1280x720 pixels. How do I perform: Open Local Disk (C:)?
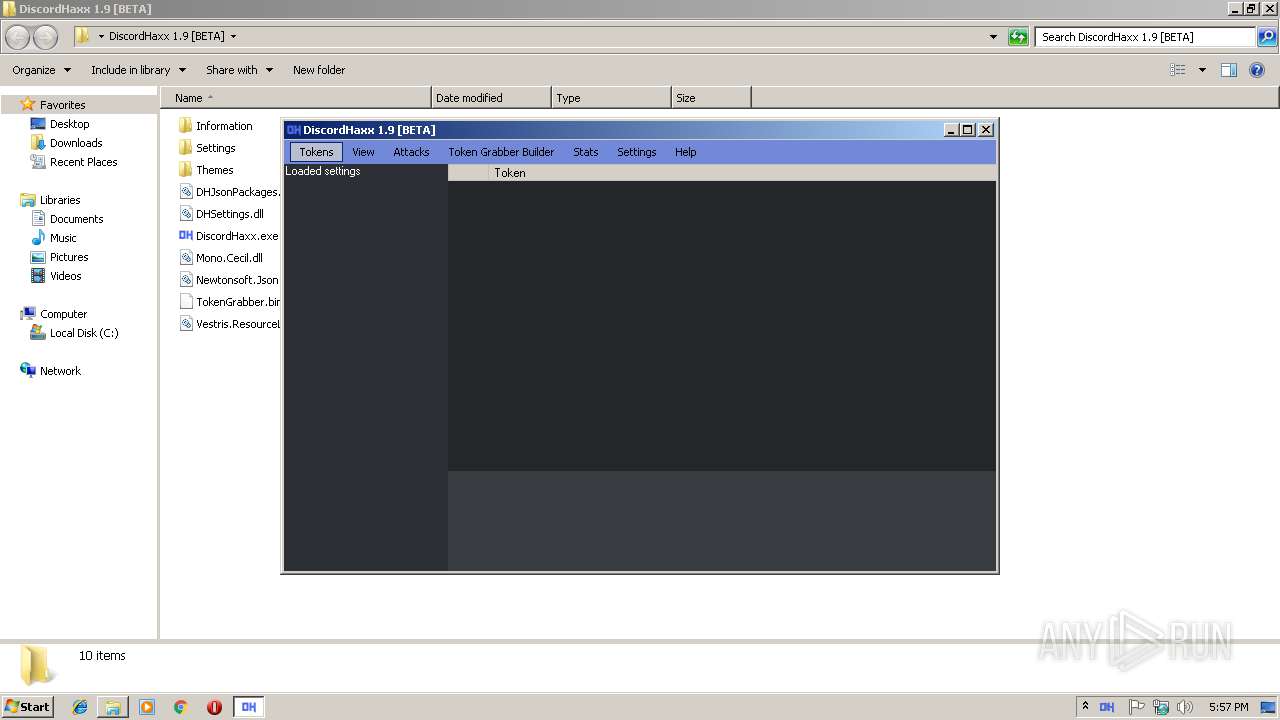coord(84,333)
